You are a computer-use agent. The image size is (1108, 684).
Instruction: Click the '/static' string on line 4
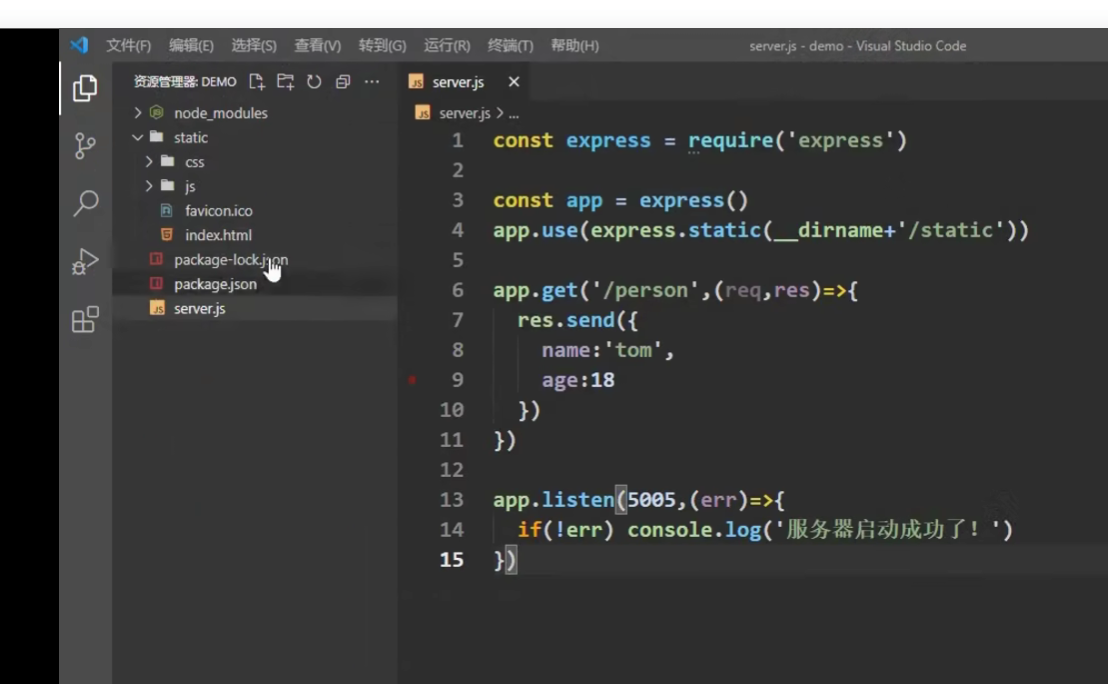951,230
